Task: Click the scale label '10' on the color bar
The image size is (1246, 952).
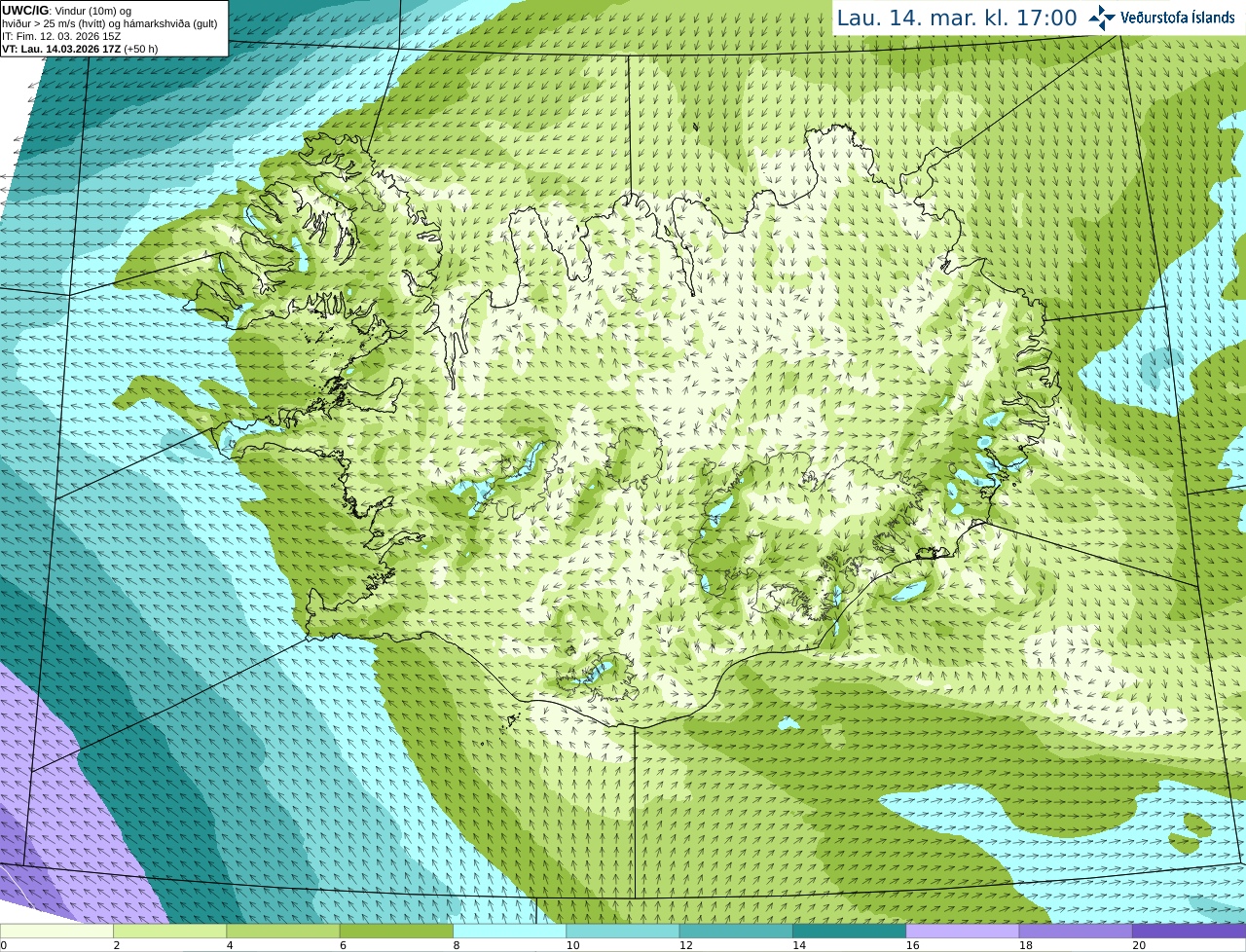Action: 572,945
